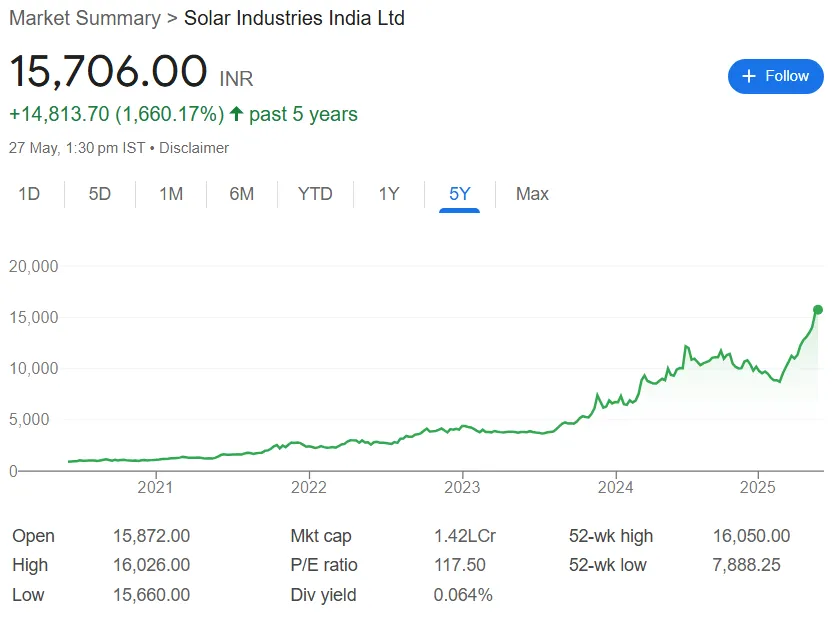Click the +14,813.70 (1,660.17%) change text
Viewport: 840px width, 620px height.
[117, 114]
